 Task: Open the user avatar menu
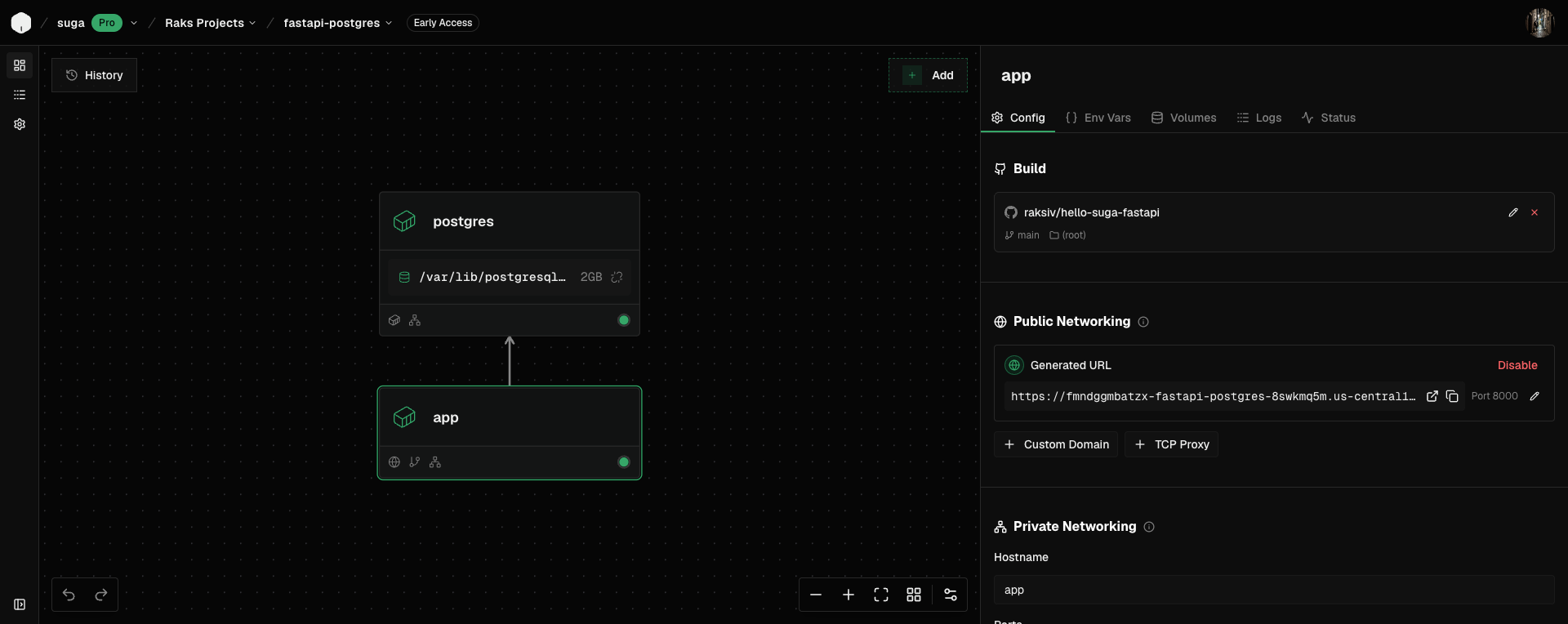point(1540,23)
